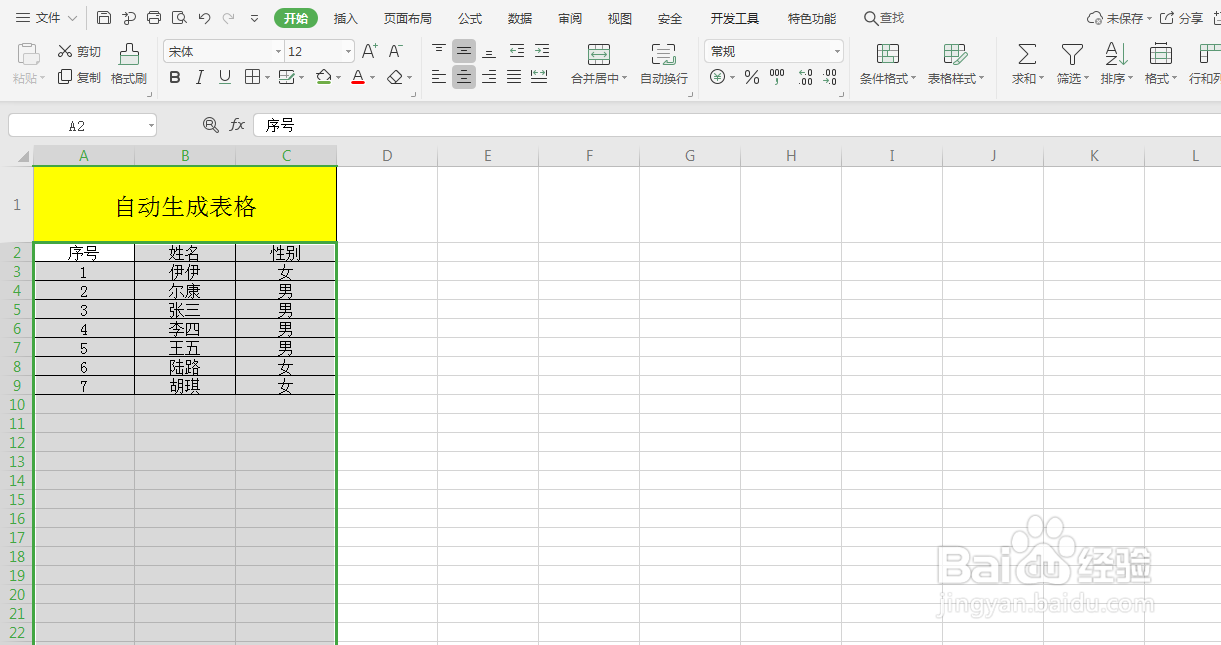The image size is (1221, 645).
Task: Apply the red font color
Action: tap(358, 77)
